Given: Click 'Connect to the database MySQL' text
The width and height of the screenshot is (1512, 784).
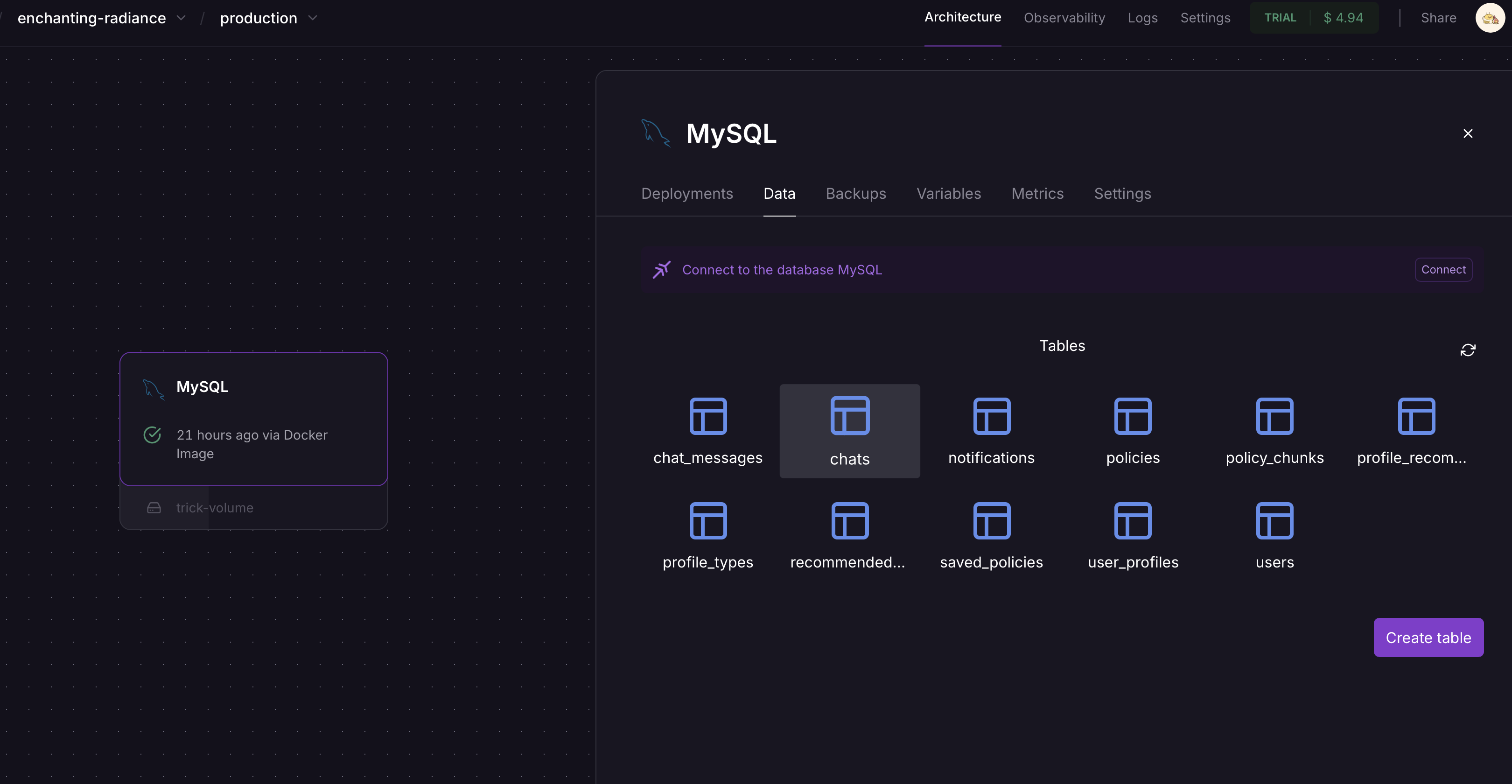Looking at the screenshot, I should click(782, 270).
